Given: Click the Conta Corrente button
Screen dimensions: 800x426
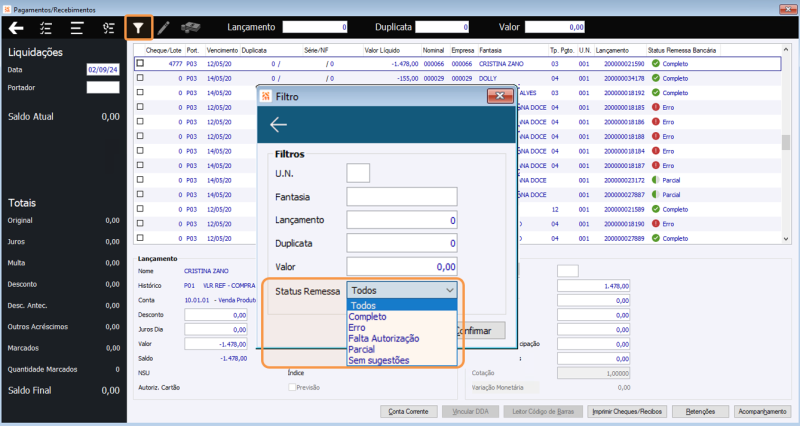Looking at the screenshot, I should tap(408, 411).
